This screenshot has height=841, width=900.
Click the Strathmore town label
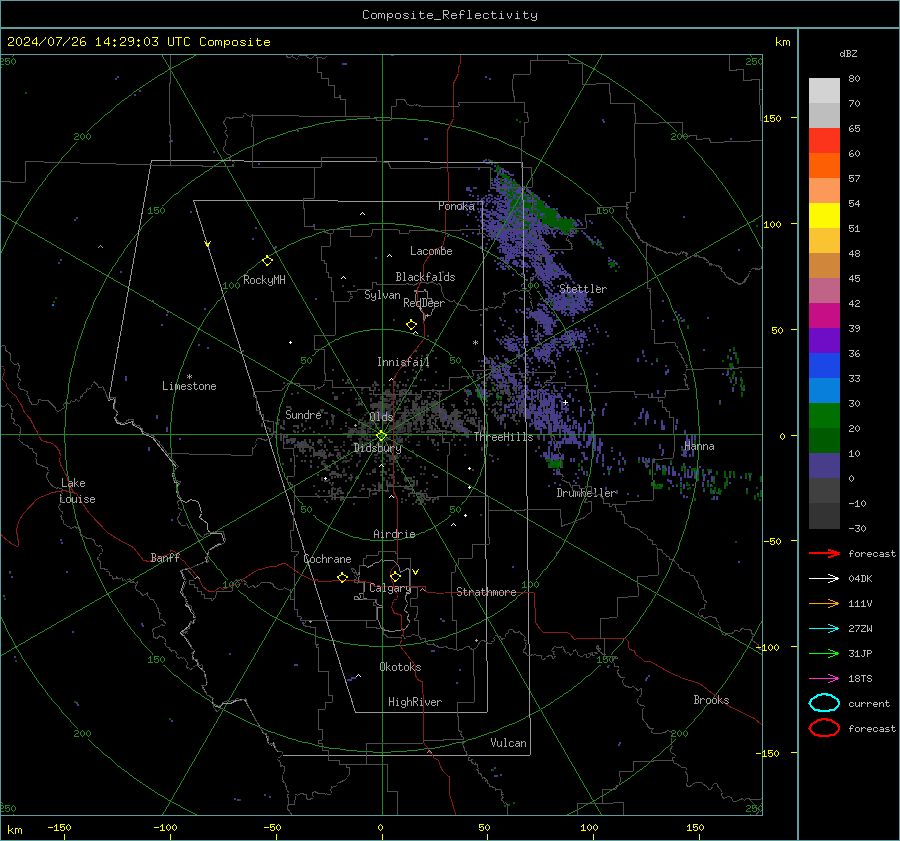(x=486, y=592)
